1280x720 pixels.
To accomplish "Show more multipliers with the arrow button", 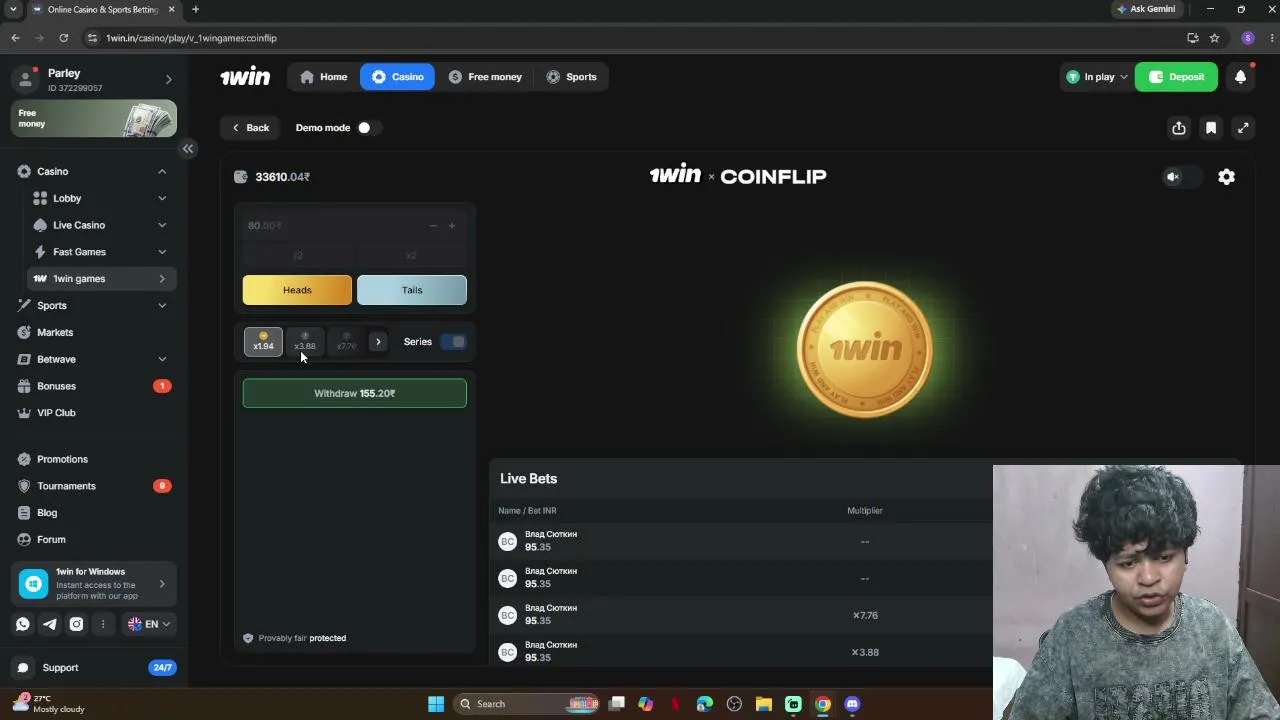I will [x=378, y=342].
